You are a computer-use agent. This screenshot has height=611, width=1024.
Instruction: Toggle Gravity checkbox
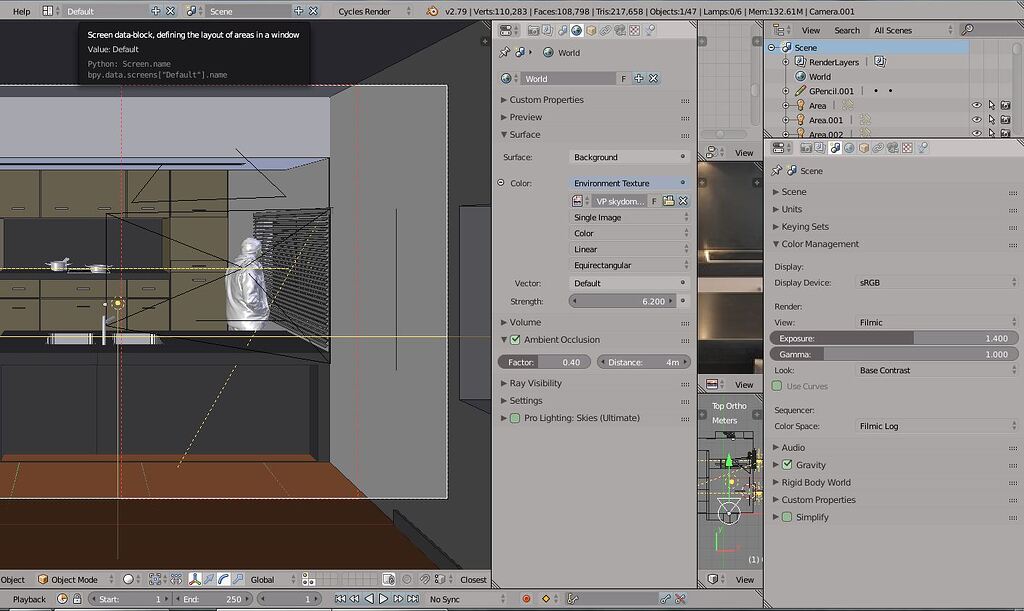[x=788, y=465]
